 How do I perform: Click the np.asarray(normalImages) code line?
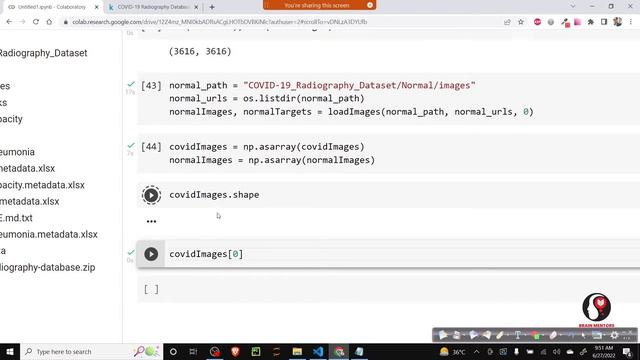pos(272,160)
